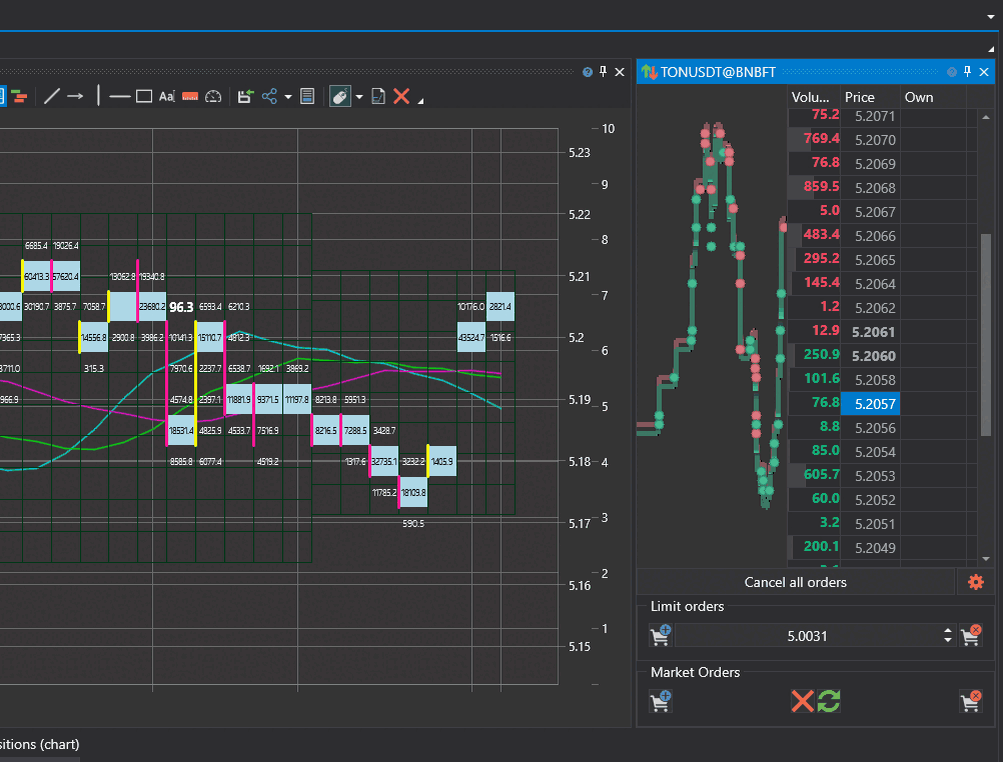Screen dimensions: 1003x762
Task: Click the green refresh Market Orders button
Action: (831, 701)
